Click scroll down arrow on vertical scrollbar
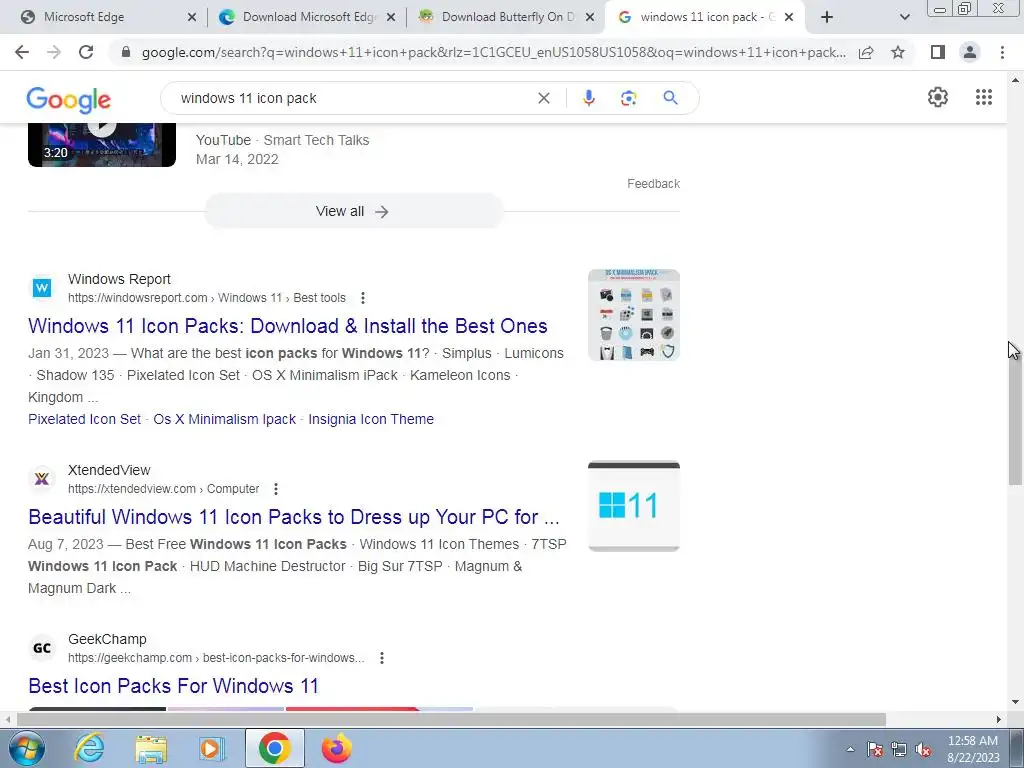1024x768 pixels. (x=1015, y=703)
